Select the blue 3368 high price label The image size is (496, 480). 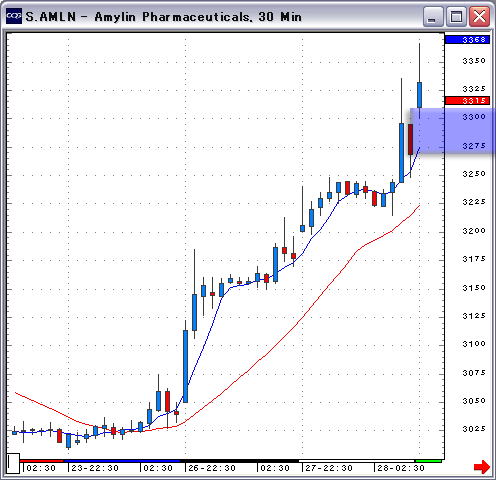click(x=467, y=40)
